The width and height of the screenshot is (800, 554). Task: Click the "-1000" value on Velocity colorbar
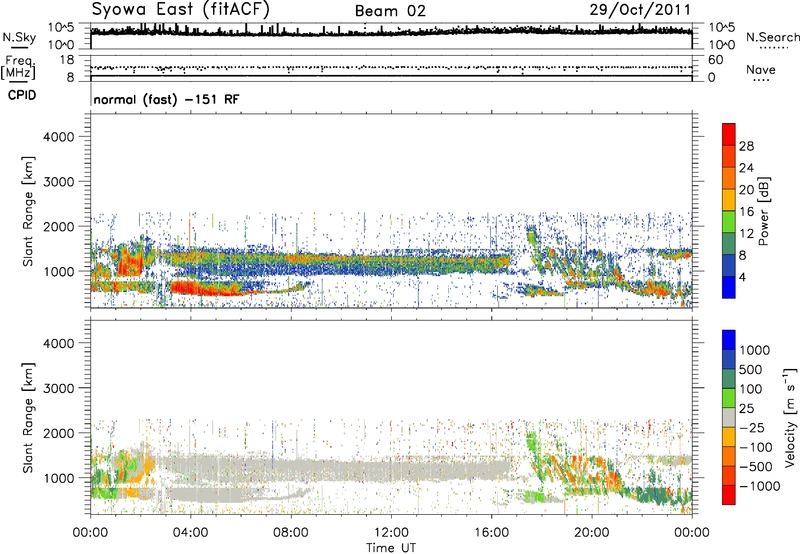[759, 486]
